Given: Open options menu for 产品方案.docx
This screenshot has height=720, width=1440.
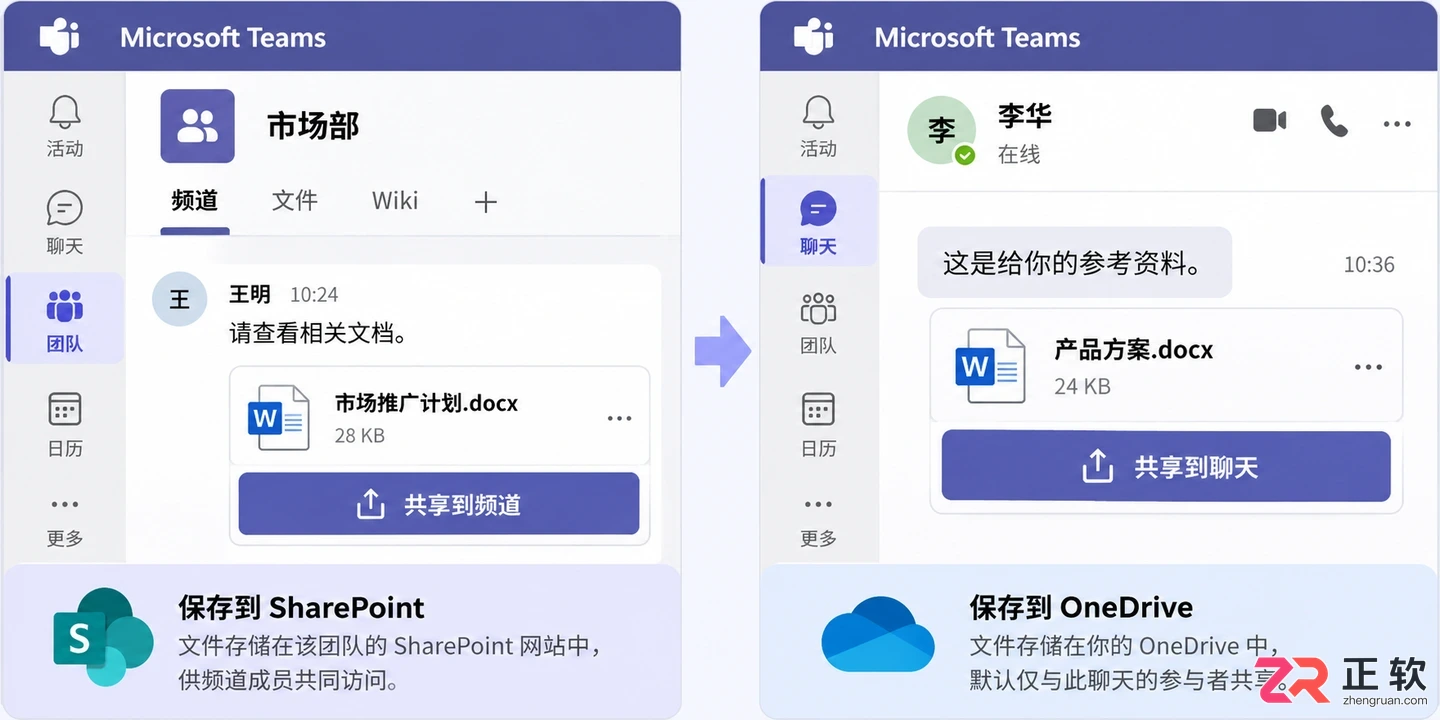Looking at the screenshot, I should coord(1368,367).
